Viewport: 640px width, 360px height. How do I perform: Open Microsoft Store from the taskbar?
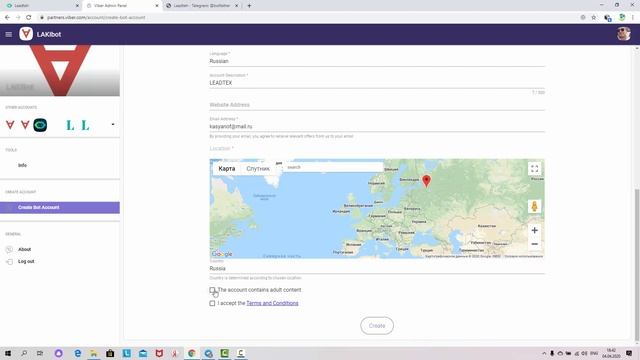point(110,353)
